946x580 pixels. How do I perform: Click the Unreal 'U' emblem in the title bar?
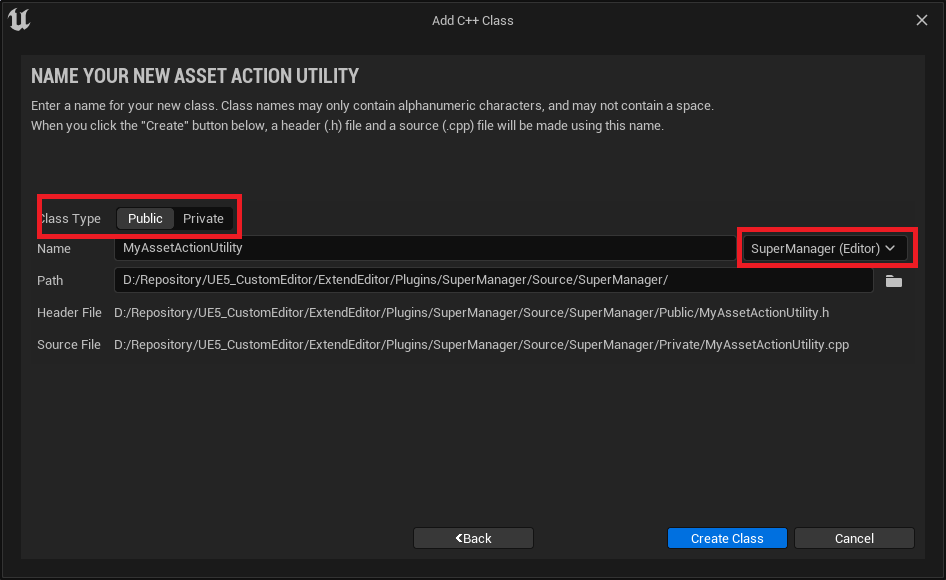click(19, 19)
